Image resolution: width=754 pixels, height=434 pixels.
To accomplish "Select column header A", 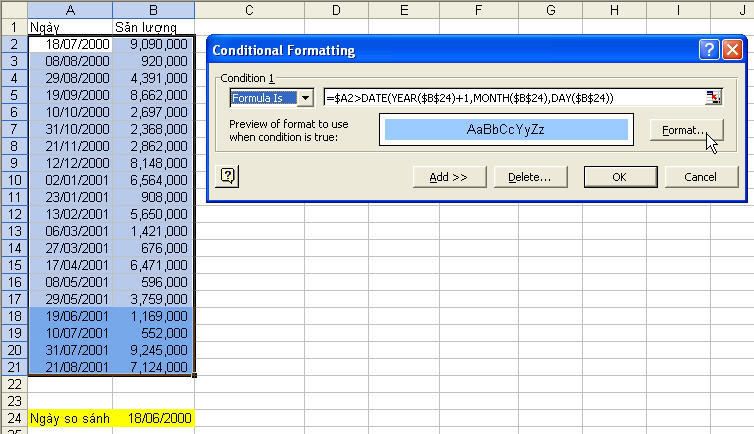I will pos(70,10).
